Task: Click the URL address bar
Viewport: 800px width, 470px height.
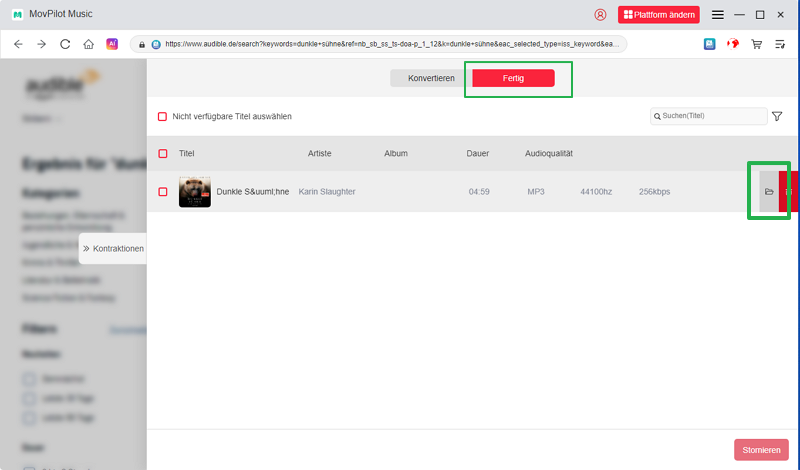Action: (379, 44)
